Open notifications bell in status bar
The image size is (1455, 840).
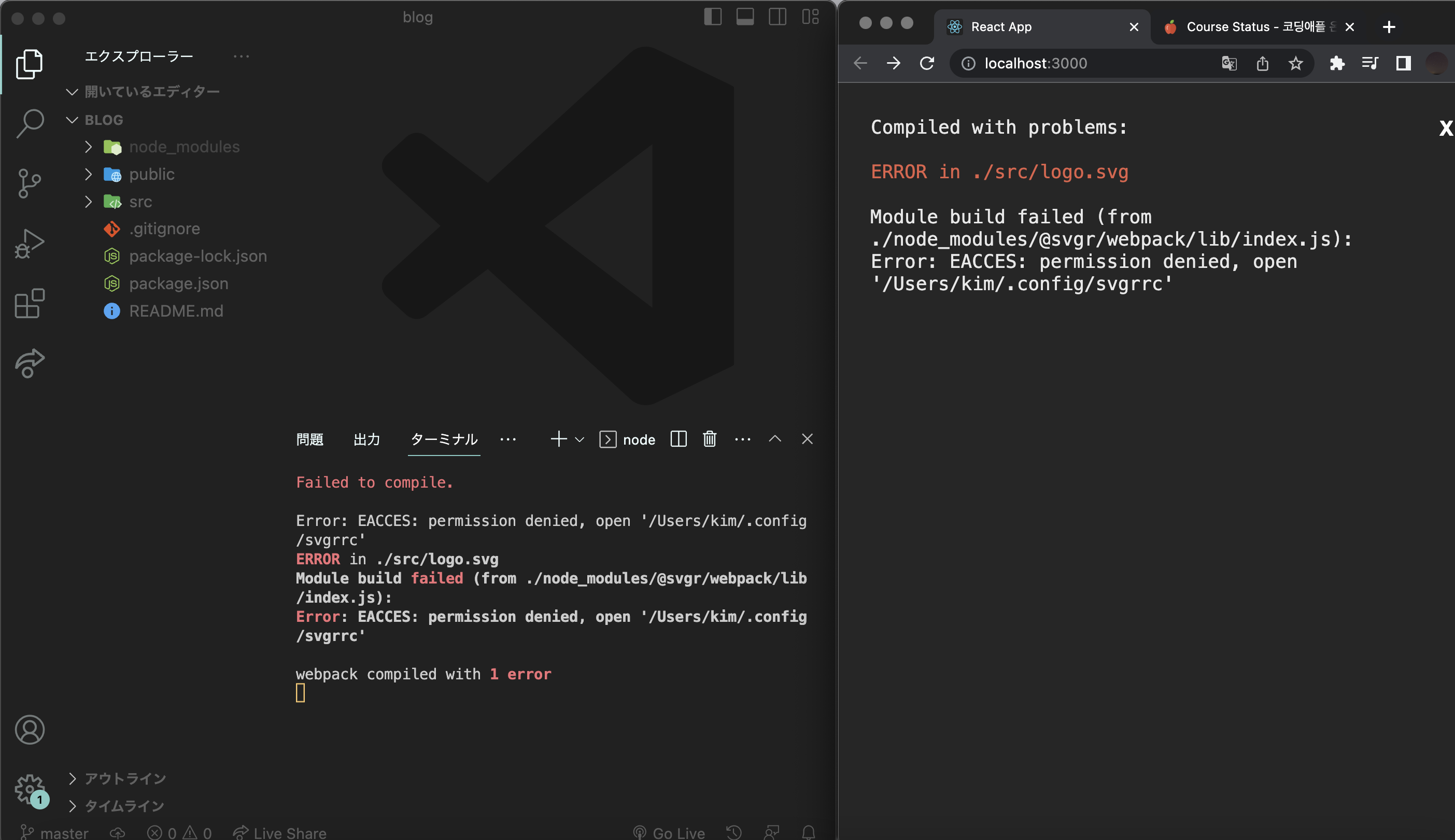point(808,833)
